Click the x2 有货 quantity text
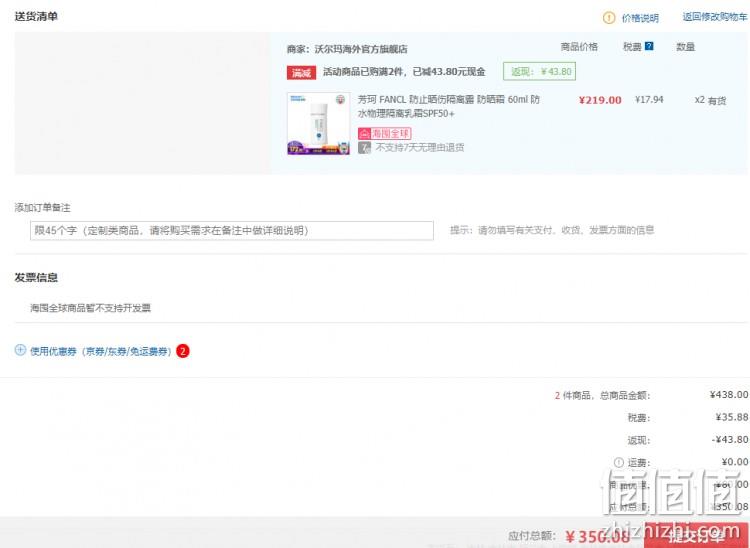This screenshot has height=548, width=750. coord(710,100)
